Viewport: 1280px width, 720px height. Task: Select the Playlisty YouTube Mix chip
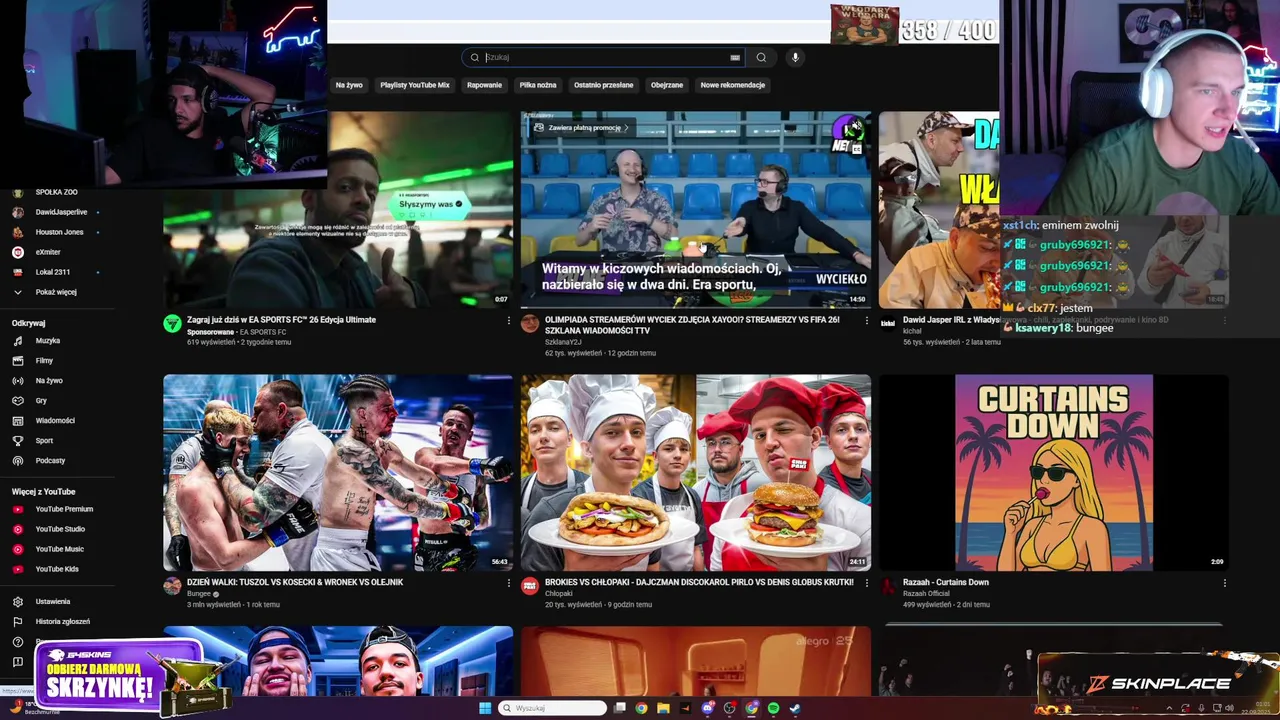tap(414, 85)
